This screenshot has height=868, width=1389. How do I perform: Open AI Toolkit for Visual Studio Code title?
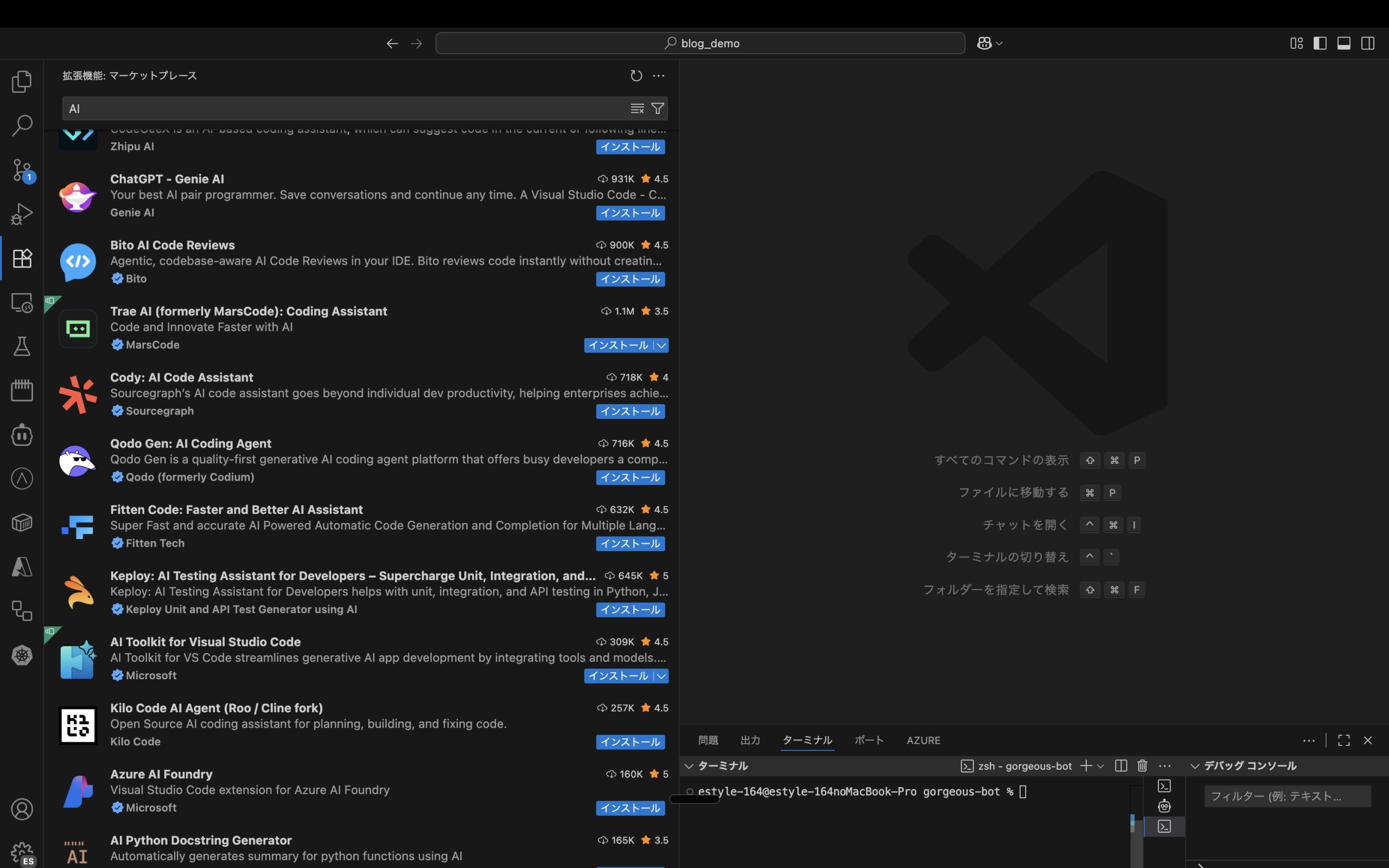pyautogui.click(x=206, y=642)
